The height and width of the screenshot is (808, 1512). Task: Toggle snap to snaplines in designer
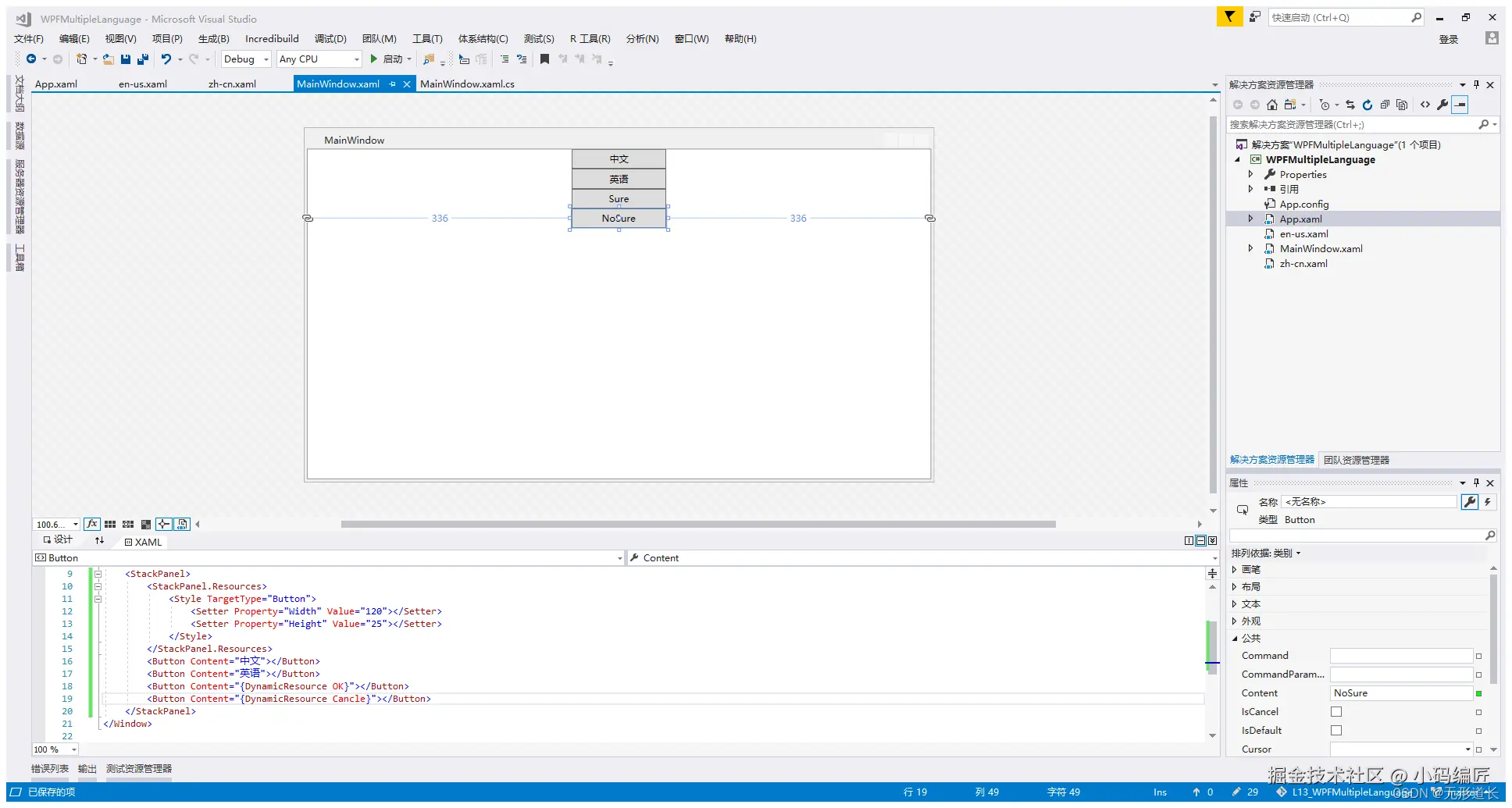coord(164,525)
